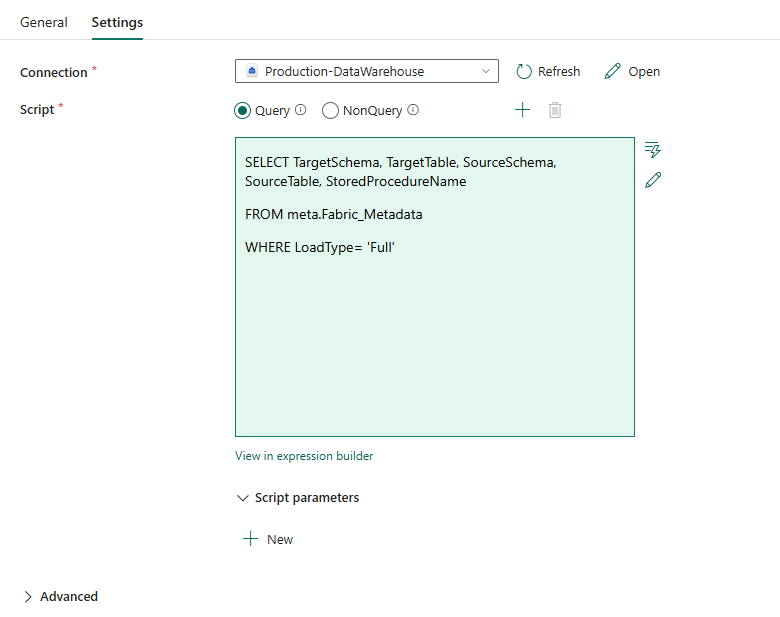The width and height of the screenshot is (780, 617).
Task: Expand the Connection dropdown arrow
Action: 486,71
